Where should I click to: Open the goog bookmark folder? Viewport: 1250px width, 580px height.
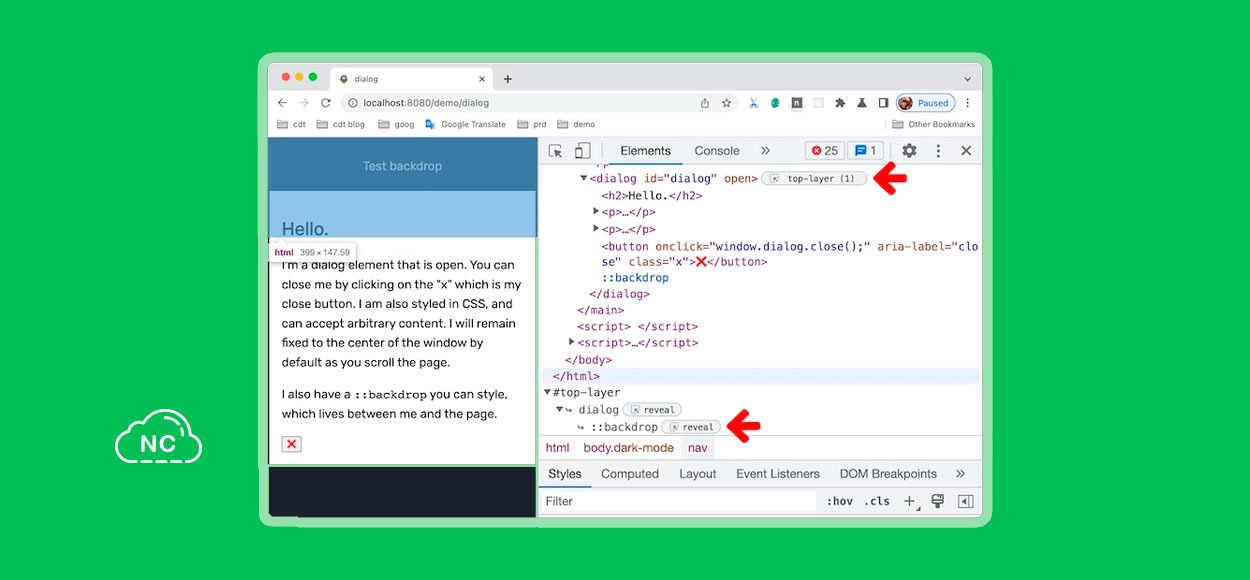pos(395,125)
